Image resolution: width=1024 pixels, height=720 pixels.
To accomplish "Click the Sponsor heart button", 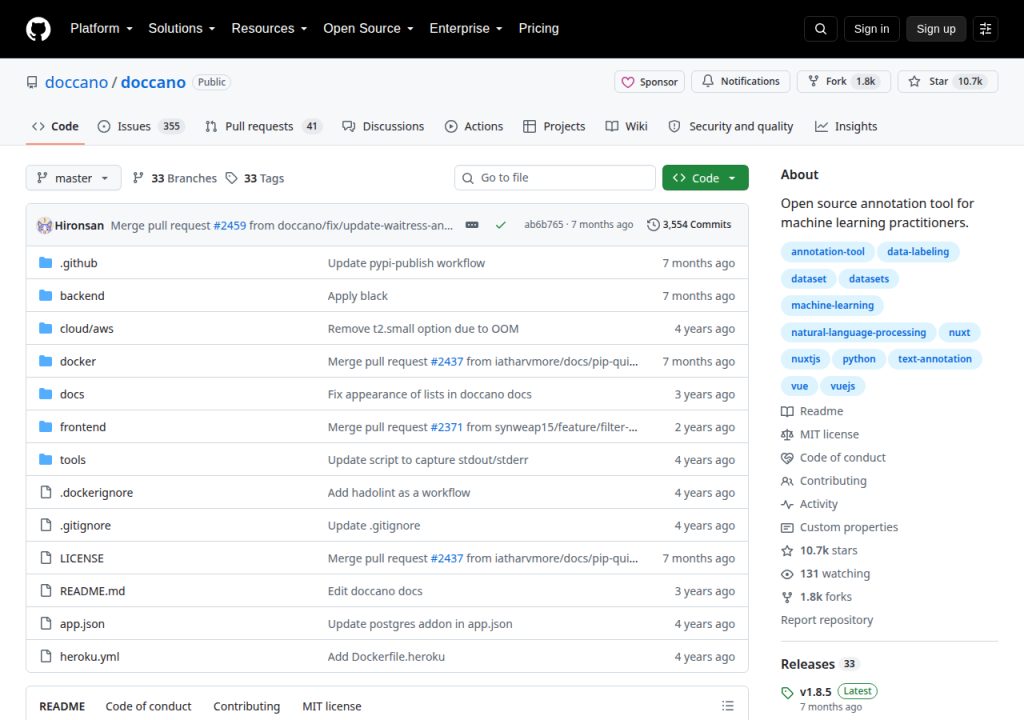I will (649, 82).
